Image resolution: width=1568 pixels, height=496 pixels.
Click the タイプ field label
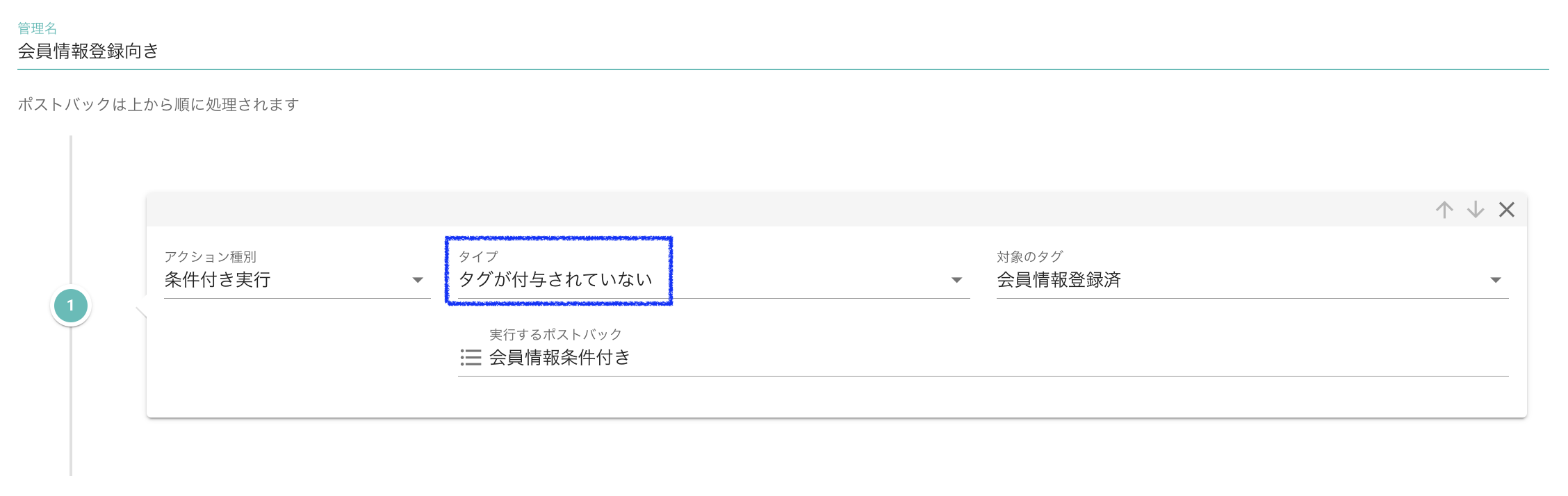coord(478,257)
